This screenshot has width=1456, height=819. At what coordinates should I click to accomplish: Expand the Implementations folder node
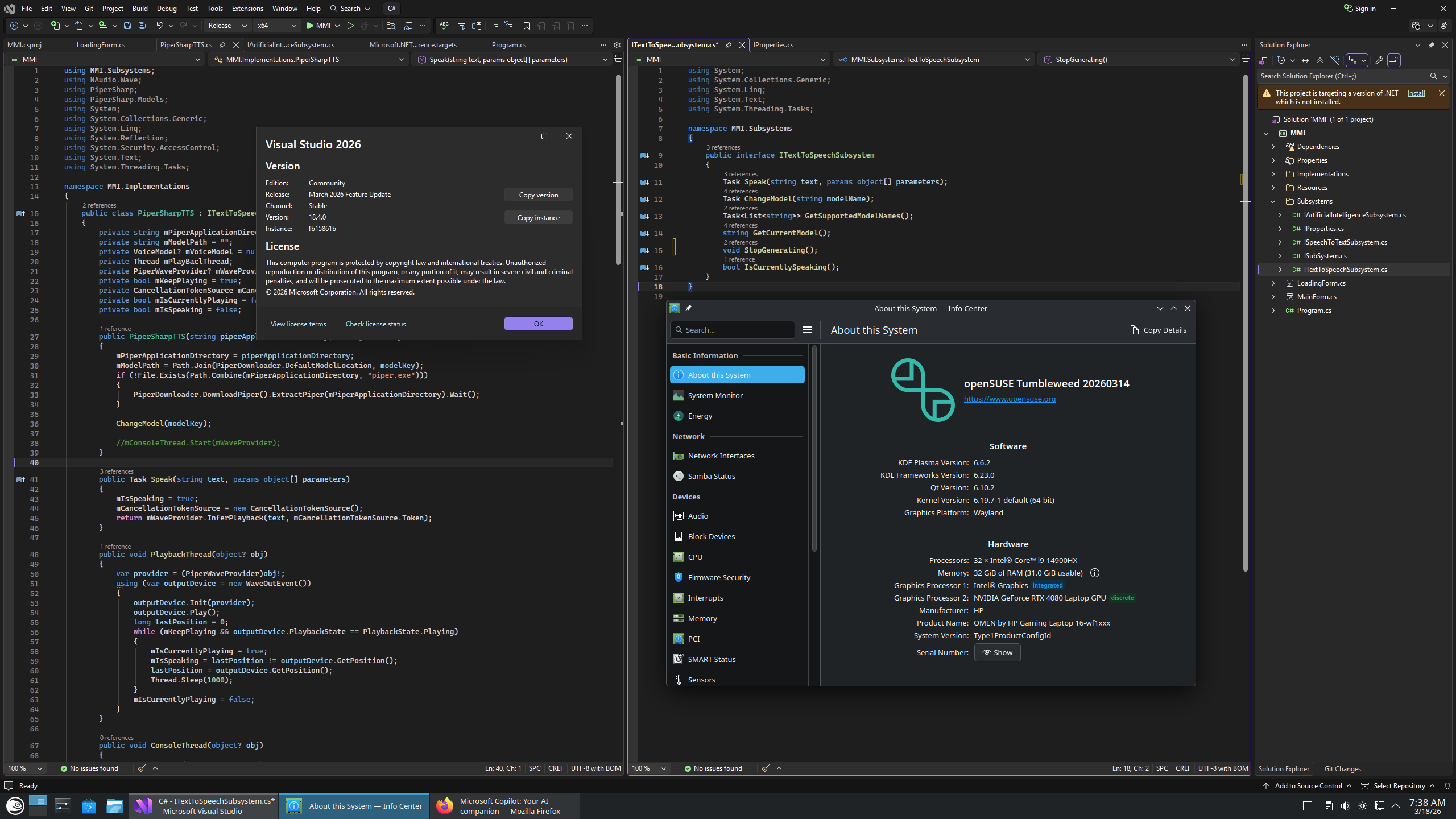point(1273,174)
